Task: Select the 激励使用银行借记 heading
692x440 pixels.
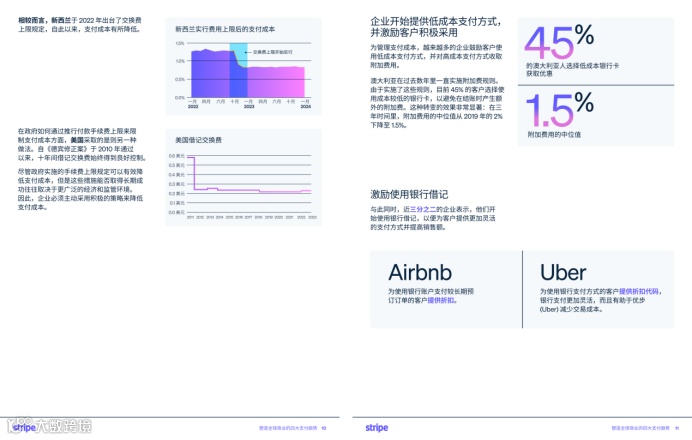Action: [409, 194]
